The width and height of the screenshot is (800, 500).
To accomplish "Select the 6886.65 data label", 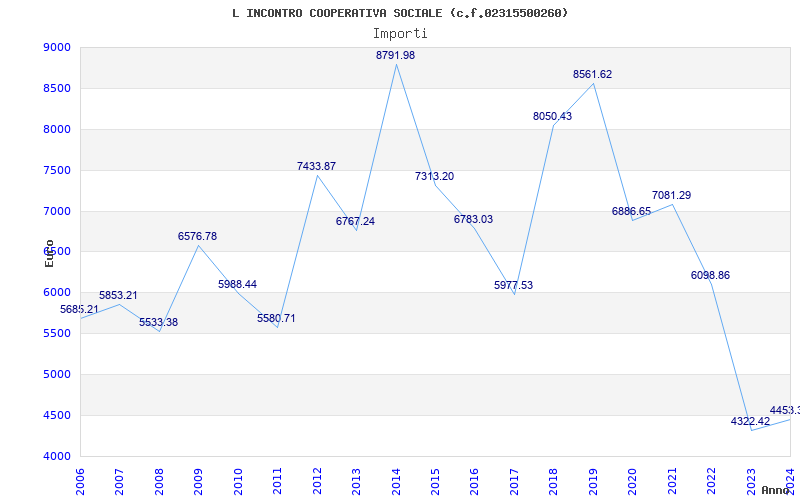I will 632,211.
